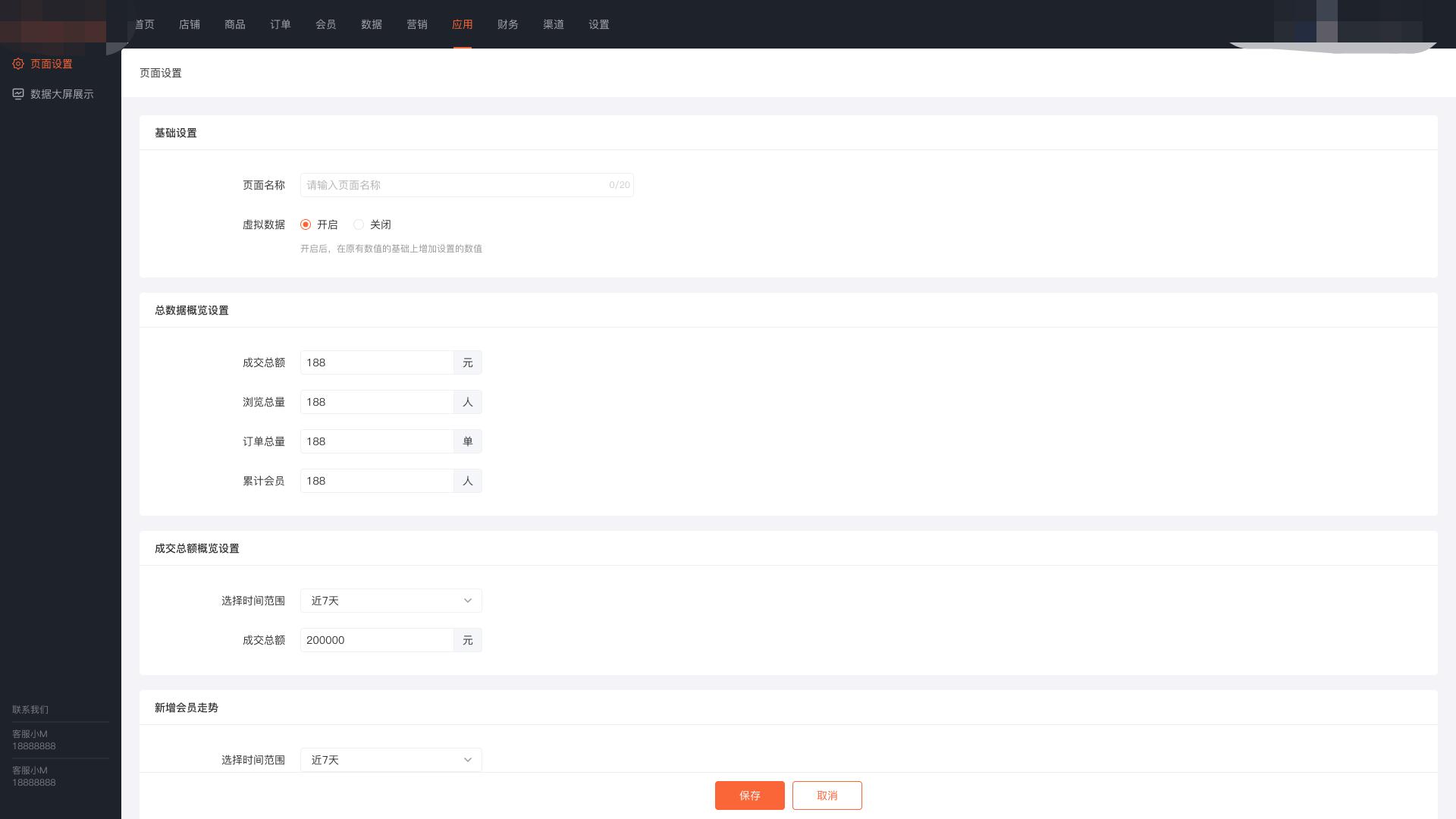Go to the 首页 navigation item
This screenshot has height=819, width=1456.
(x=144, y=24)
